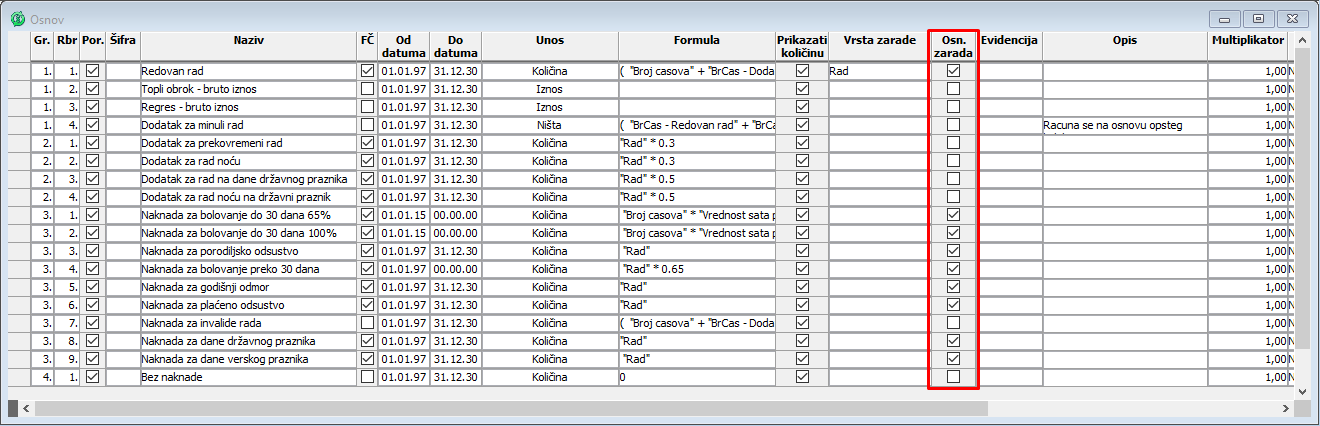Select Unos cell of Dodatak za minuli rad
1320x426 pixels.
coord(549,125)
